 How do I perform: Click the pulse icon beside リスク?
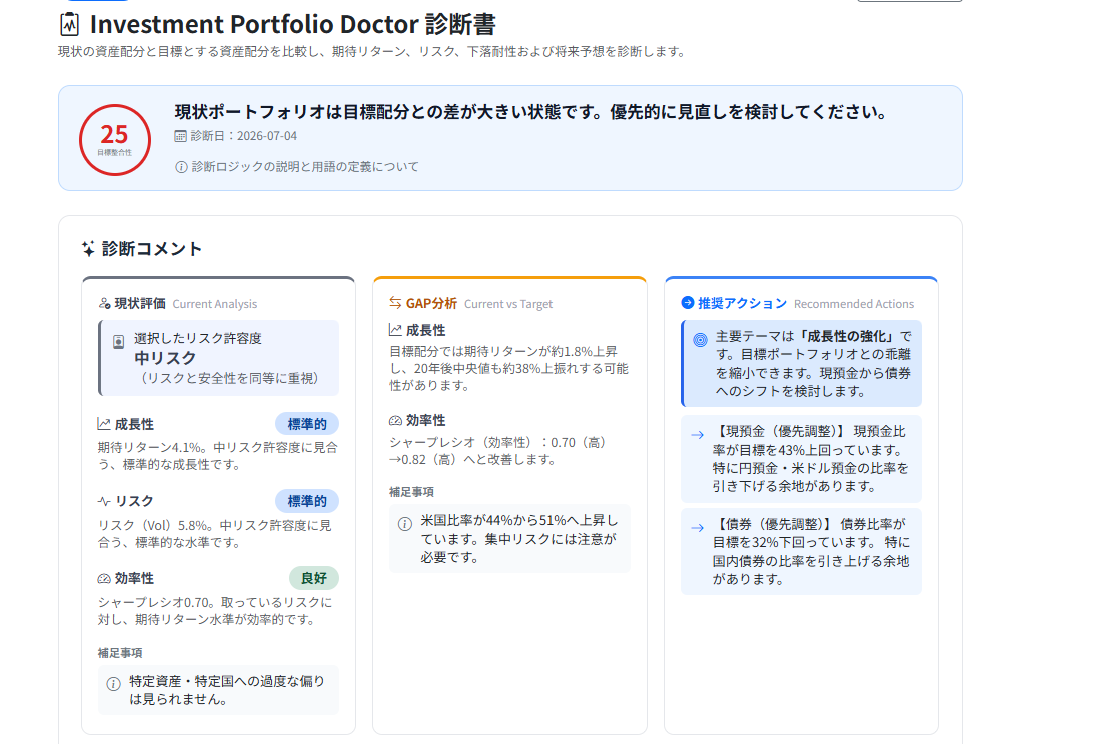pos(104,501)
